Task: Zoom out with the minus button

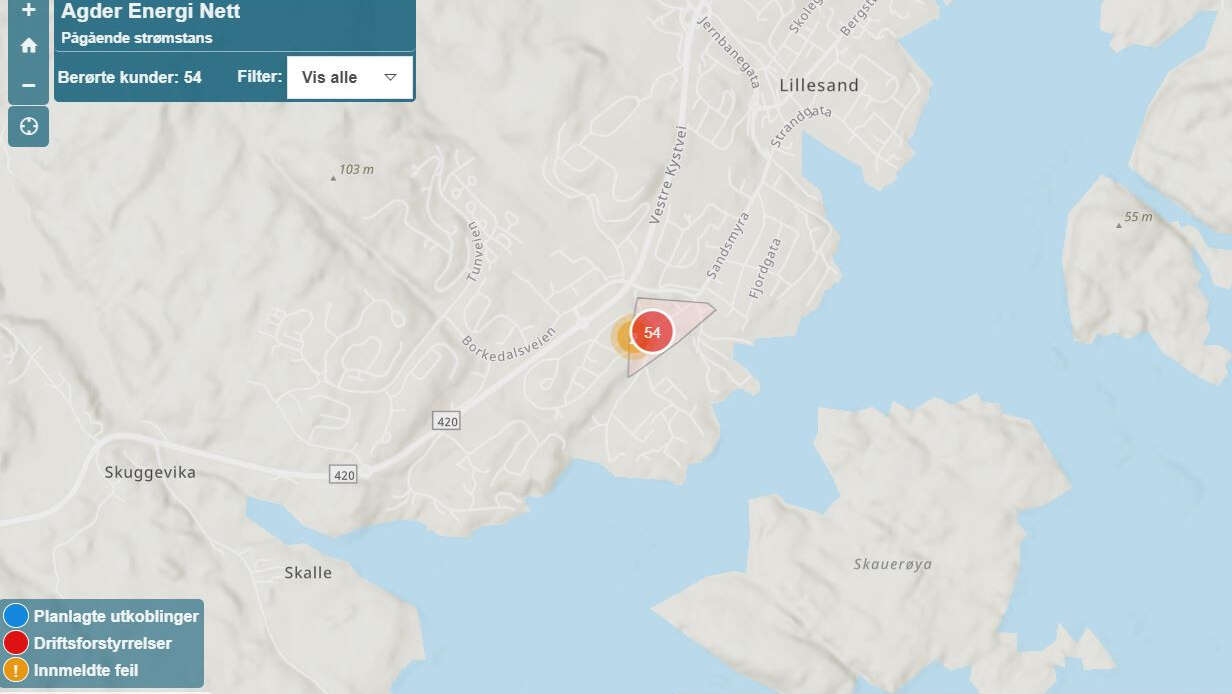Action: [x=28, y=85]
